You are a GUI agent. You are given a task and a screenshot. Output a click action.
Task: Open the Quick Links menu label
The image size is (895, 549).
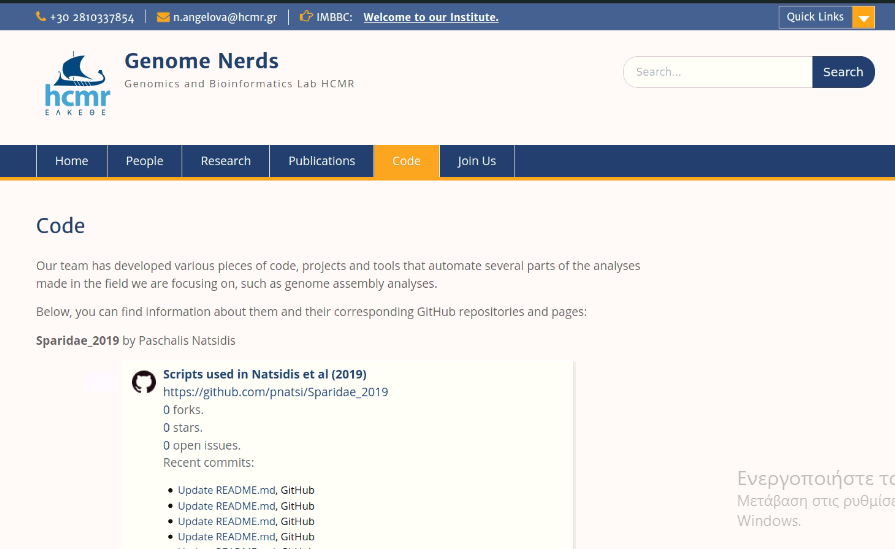815,17
